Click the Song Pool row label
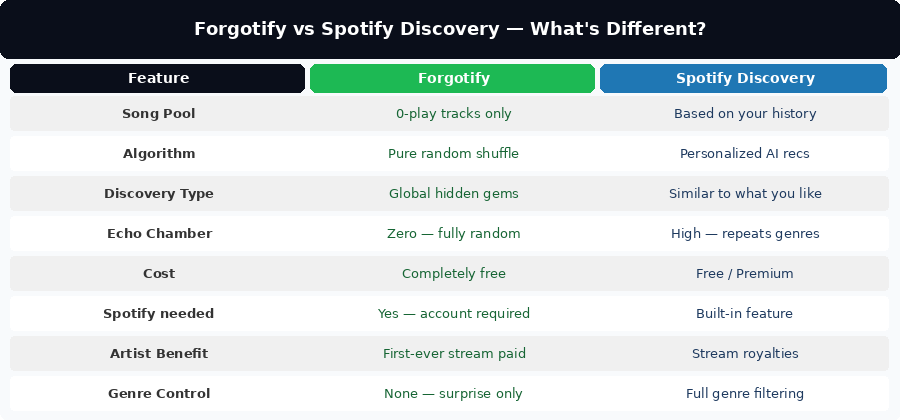 158,114
